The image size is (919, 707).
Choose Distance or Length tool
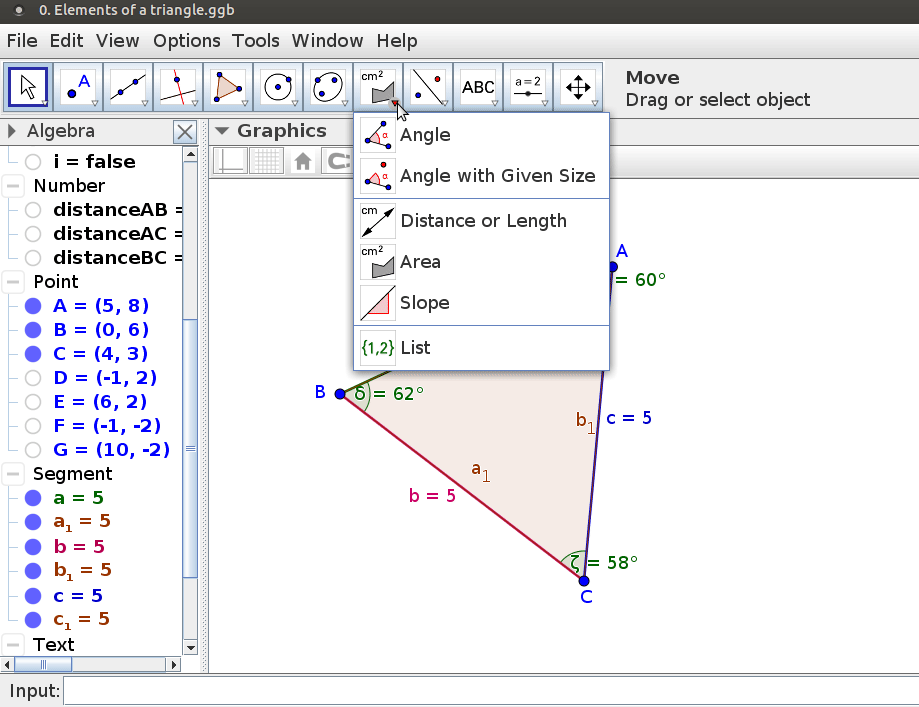point(481,221)
